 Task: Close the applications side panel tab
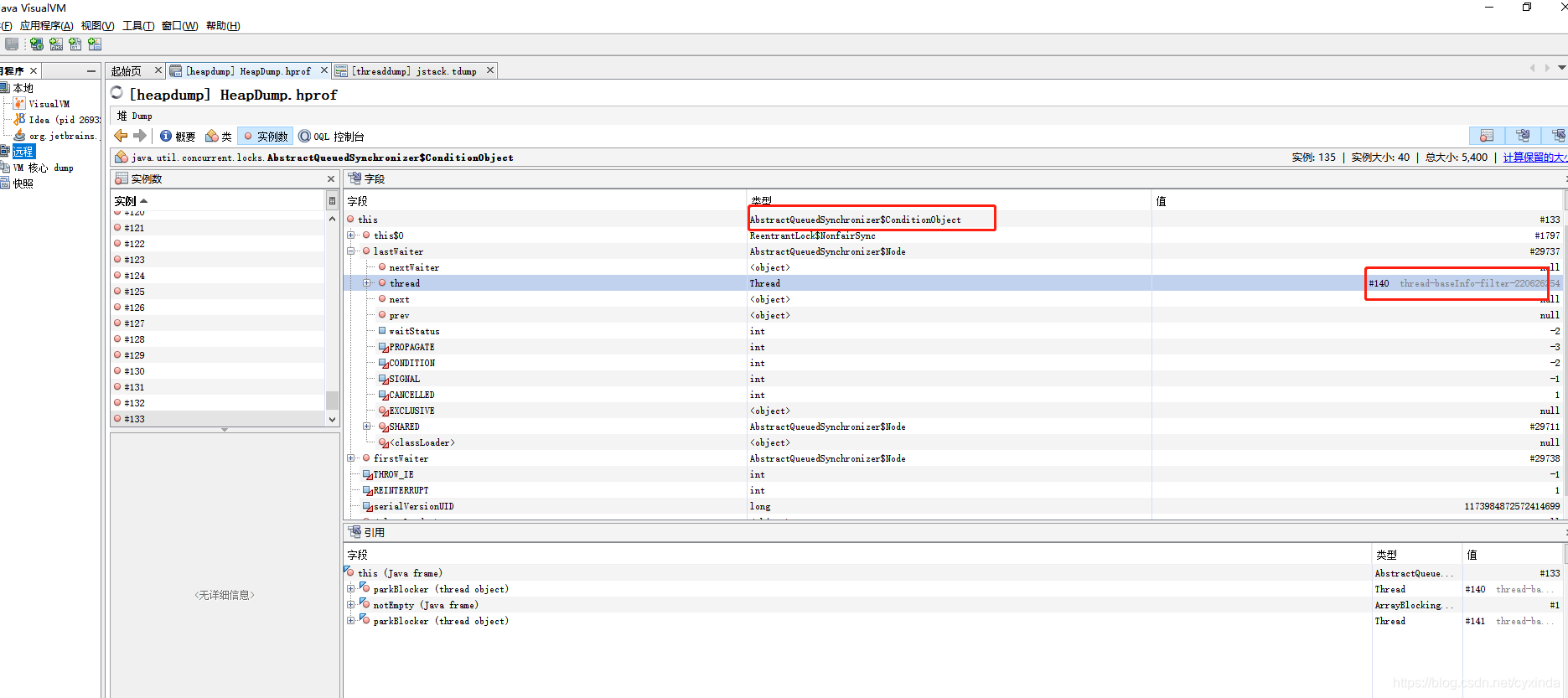point(34,71)
